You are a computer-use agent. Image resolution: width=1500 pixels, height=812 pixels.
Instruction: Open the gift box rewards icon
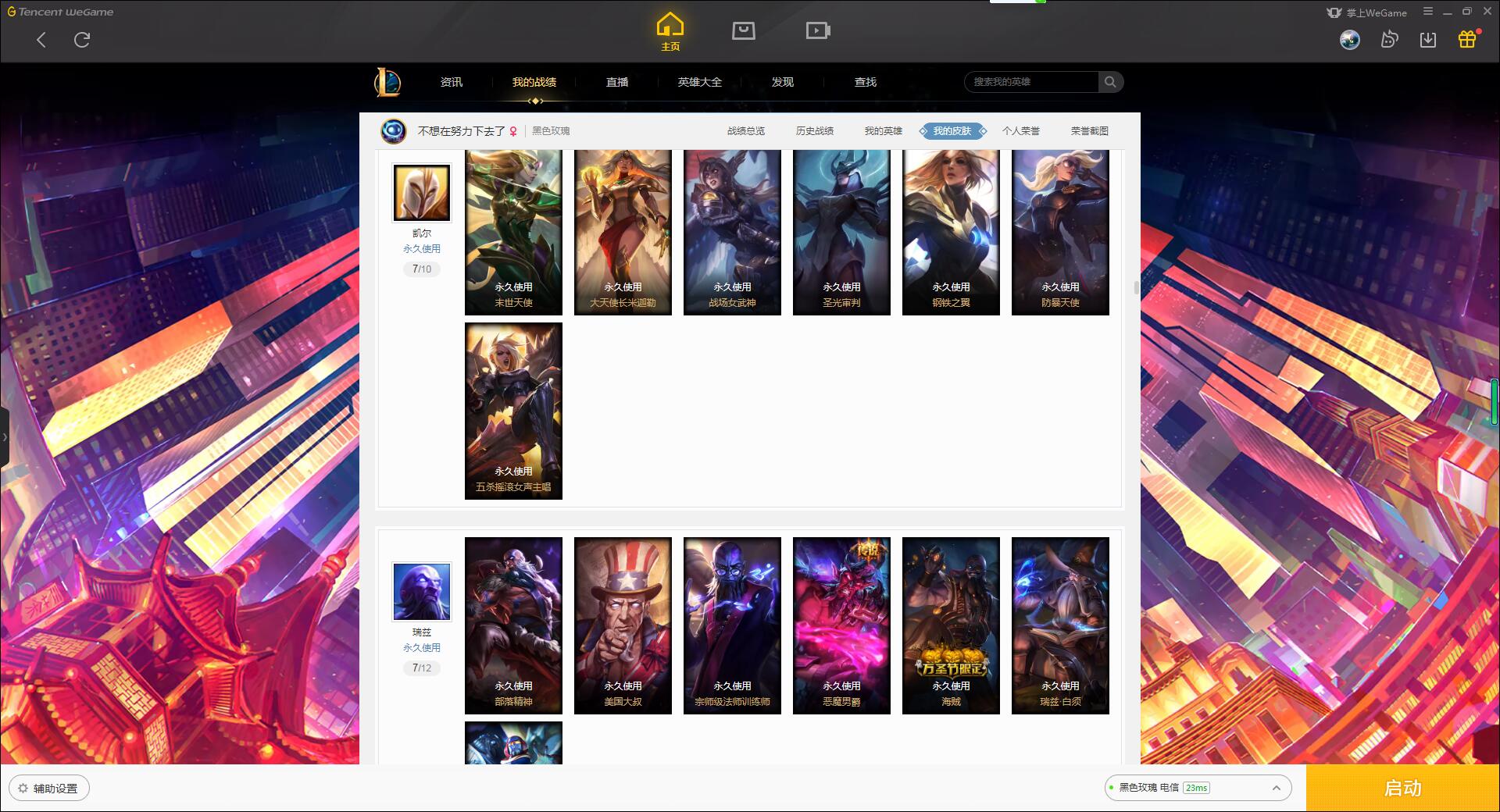click(x=1467, y=39)
